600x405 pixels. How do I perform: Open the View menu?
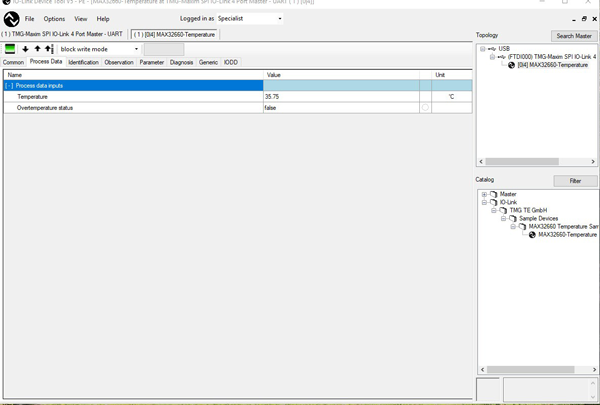pyautogui.click(x=81, y=19)
